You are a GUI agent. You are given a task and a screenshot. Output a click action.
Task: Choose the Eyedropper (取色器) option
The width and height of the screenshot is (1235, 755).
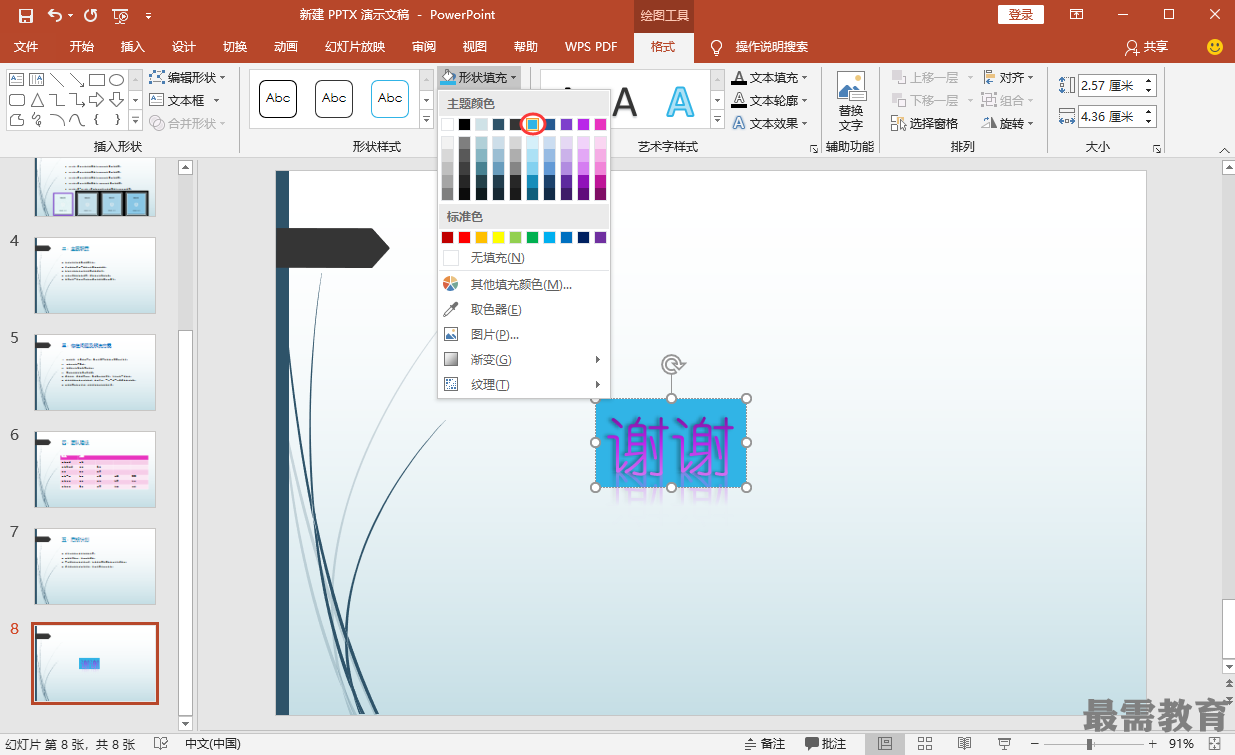[523, 309]
